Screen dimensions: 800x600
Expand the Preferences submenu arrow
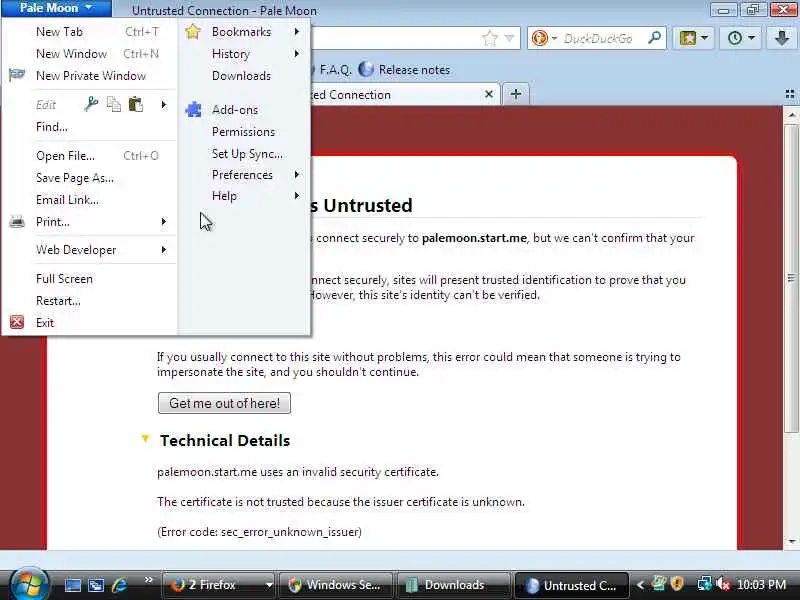(x=296, y=175)
